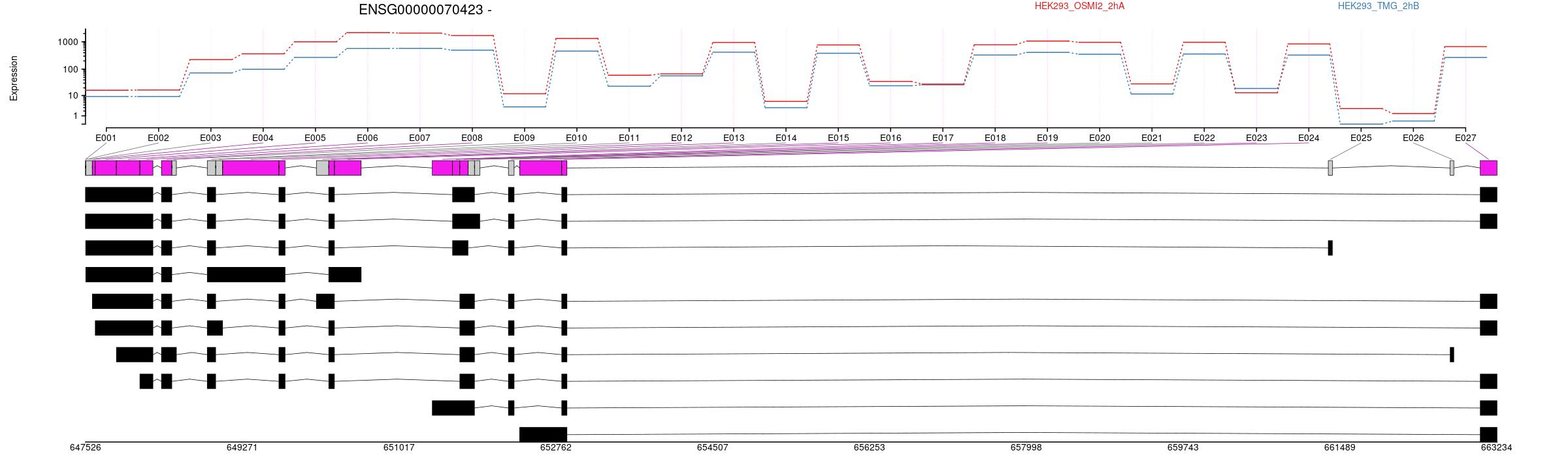Image resolution: width=1568 pixels, height=457 pixels.
Task: Click genomic coordinate 647526
Action: [x=86, y=448]
